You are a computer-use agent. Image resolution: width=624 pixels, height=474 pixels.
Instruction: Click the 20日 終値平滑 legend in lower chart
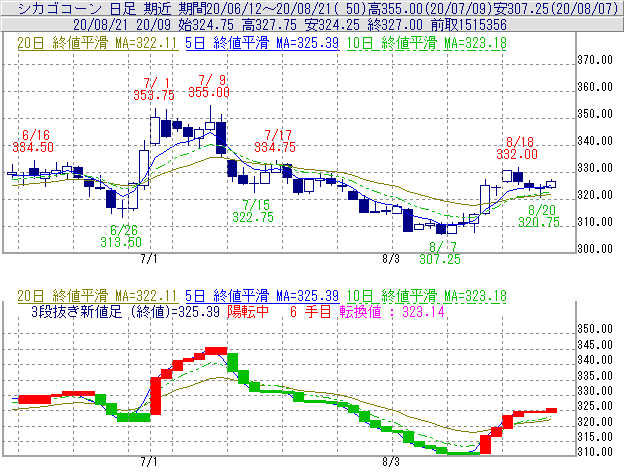click(x=97, y=296)
